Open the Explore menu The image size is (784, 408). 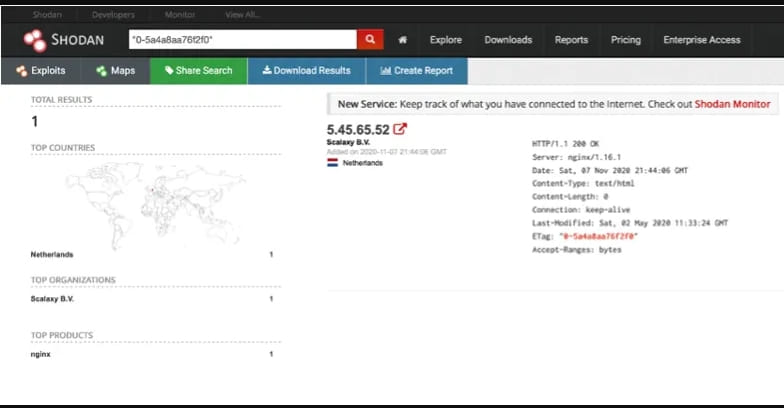(446, 40)
